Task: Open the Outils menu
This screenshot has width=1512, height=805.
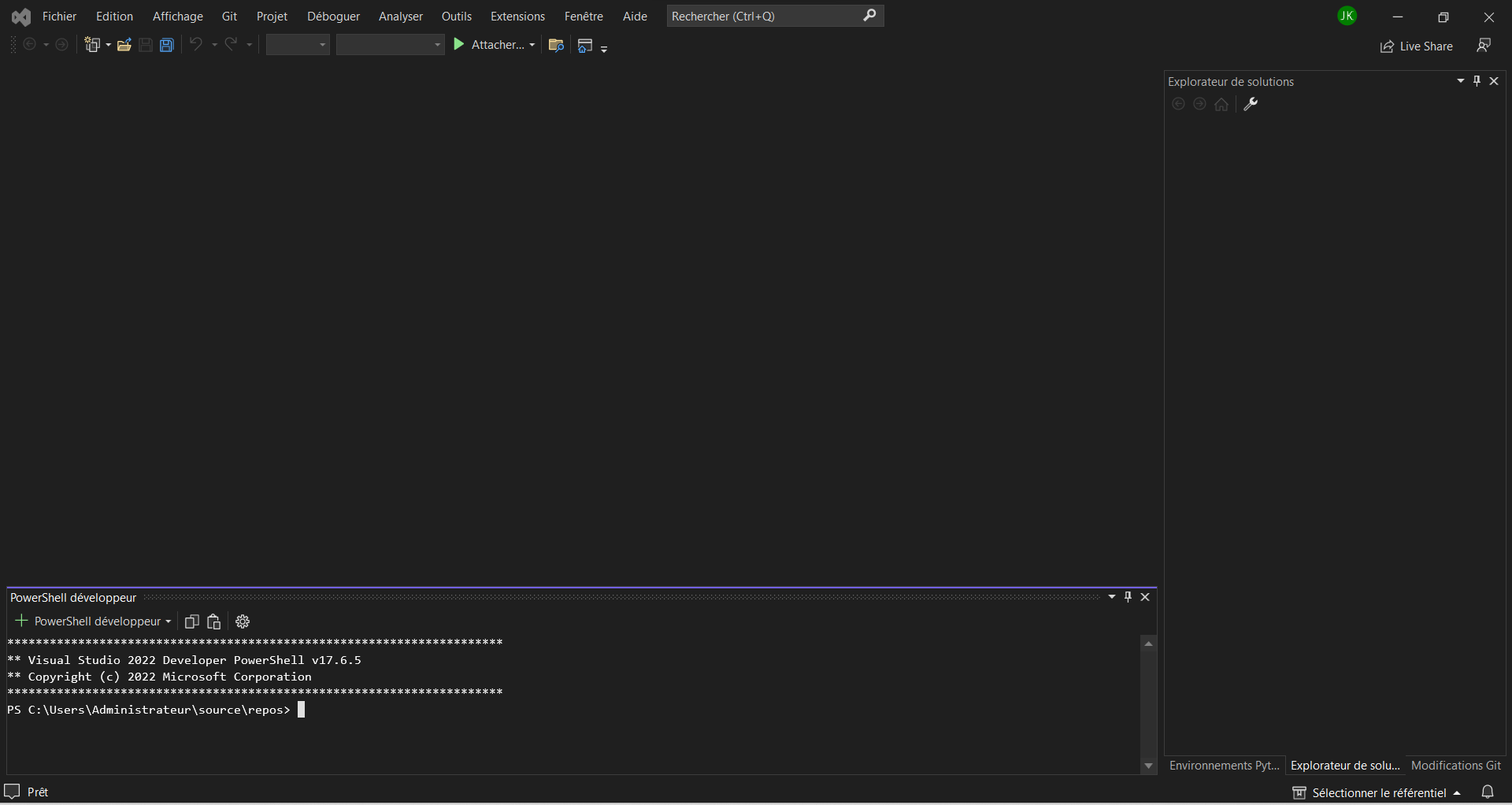Action: [457, 17]
